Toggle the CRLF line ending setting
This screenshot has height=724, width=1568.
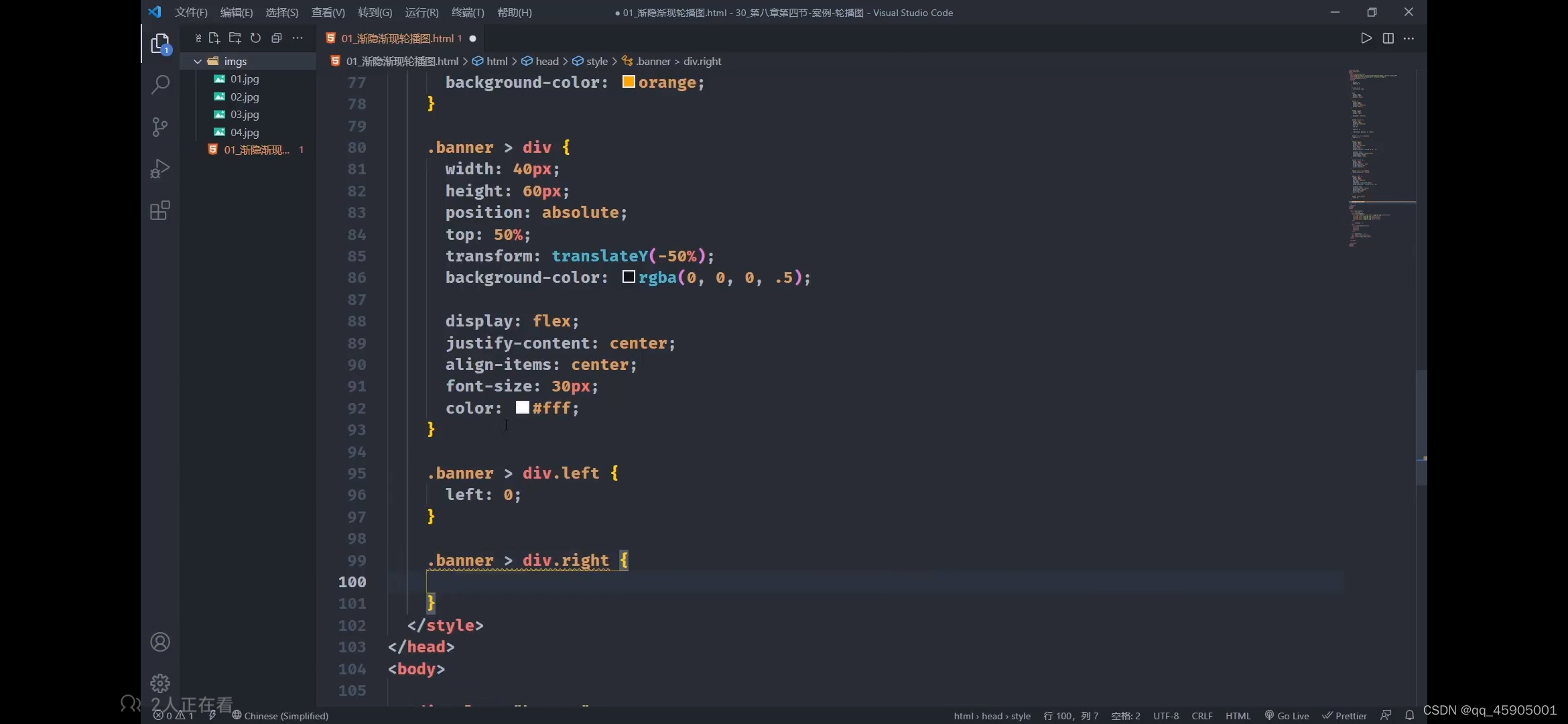pyautogui.click(x=1201, y=716)
